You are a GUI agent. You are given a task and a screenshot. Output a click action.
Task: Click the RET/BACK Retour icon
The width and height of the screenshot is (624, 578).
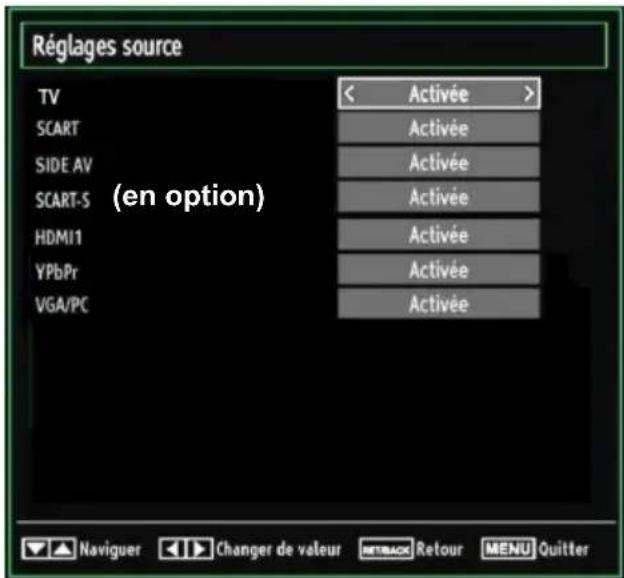386,549
